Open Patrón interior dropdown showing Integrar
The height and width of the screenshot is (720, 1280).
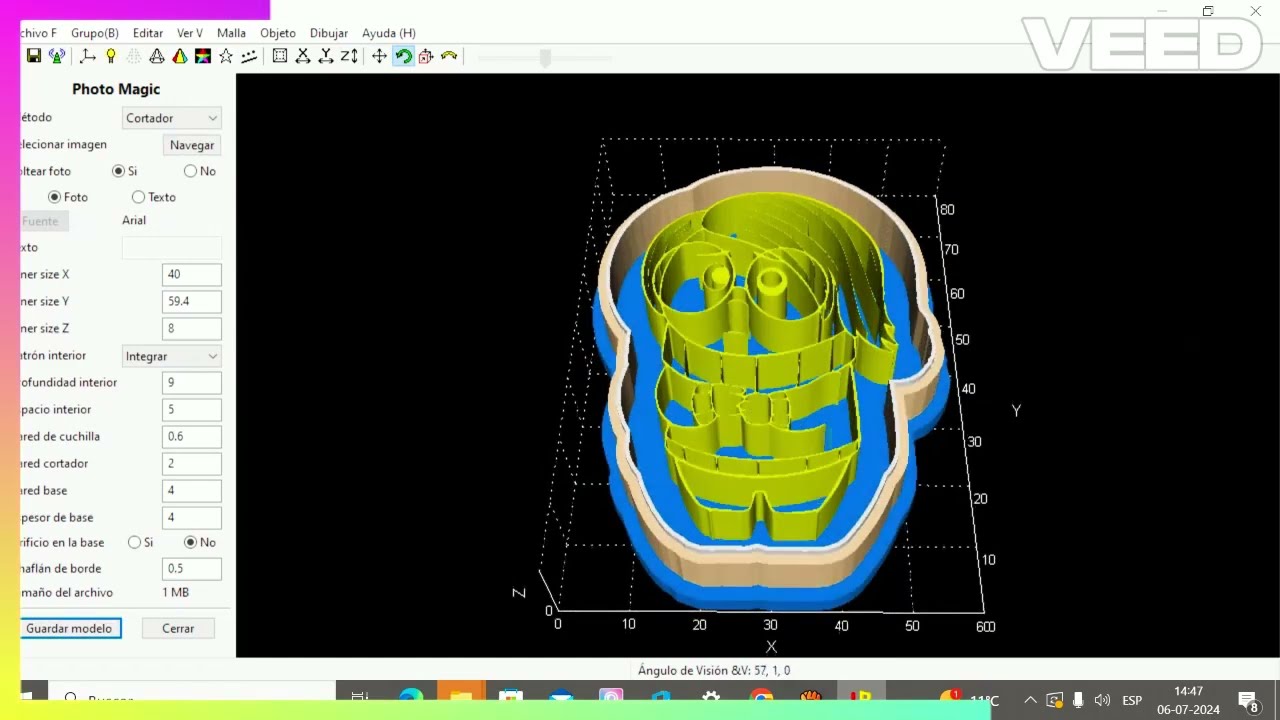click(x=171, y=356)
